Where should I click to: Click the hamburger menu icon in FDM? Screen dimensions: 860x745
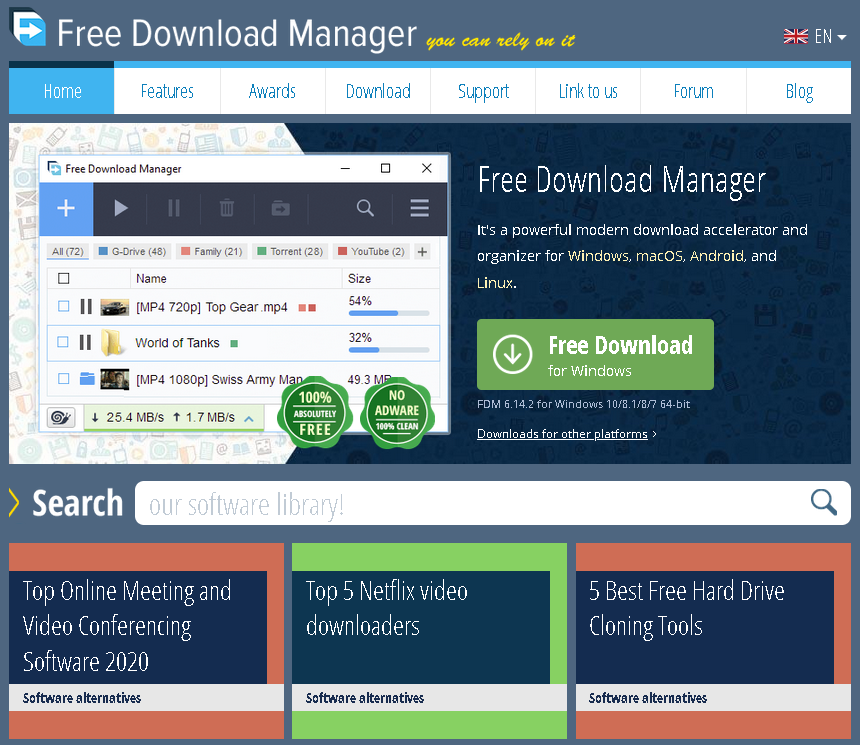click(419, 208)
